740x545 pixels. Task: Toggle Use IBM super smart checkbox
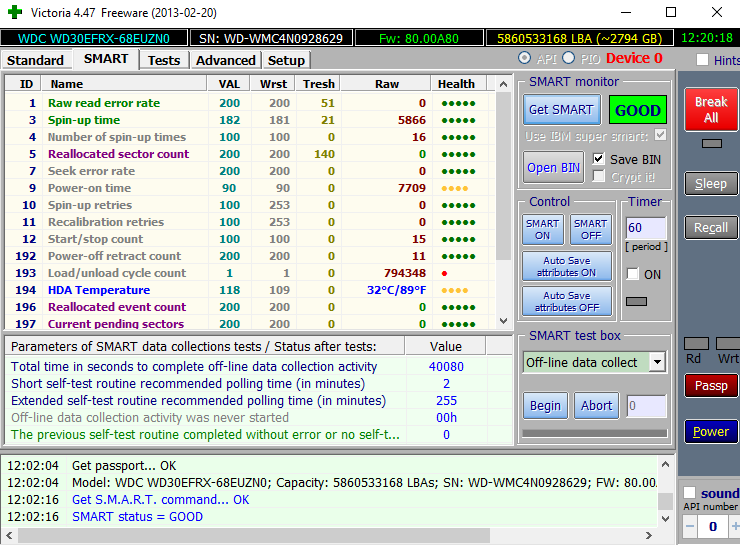pos(660,135)
